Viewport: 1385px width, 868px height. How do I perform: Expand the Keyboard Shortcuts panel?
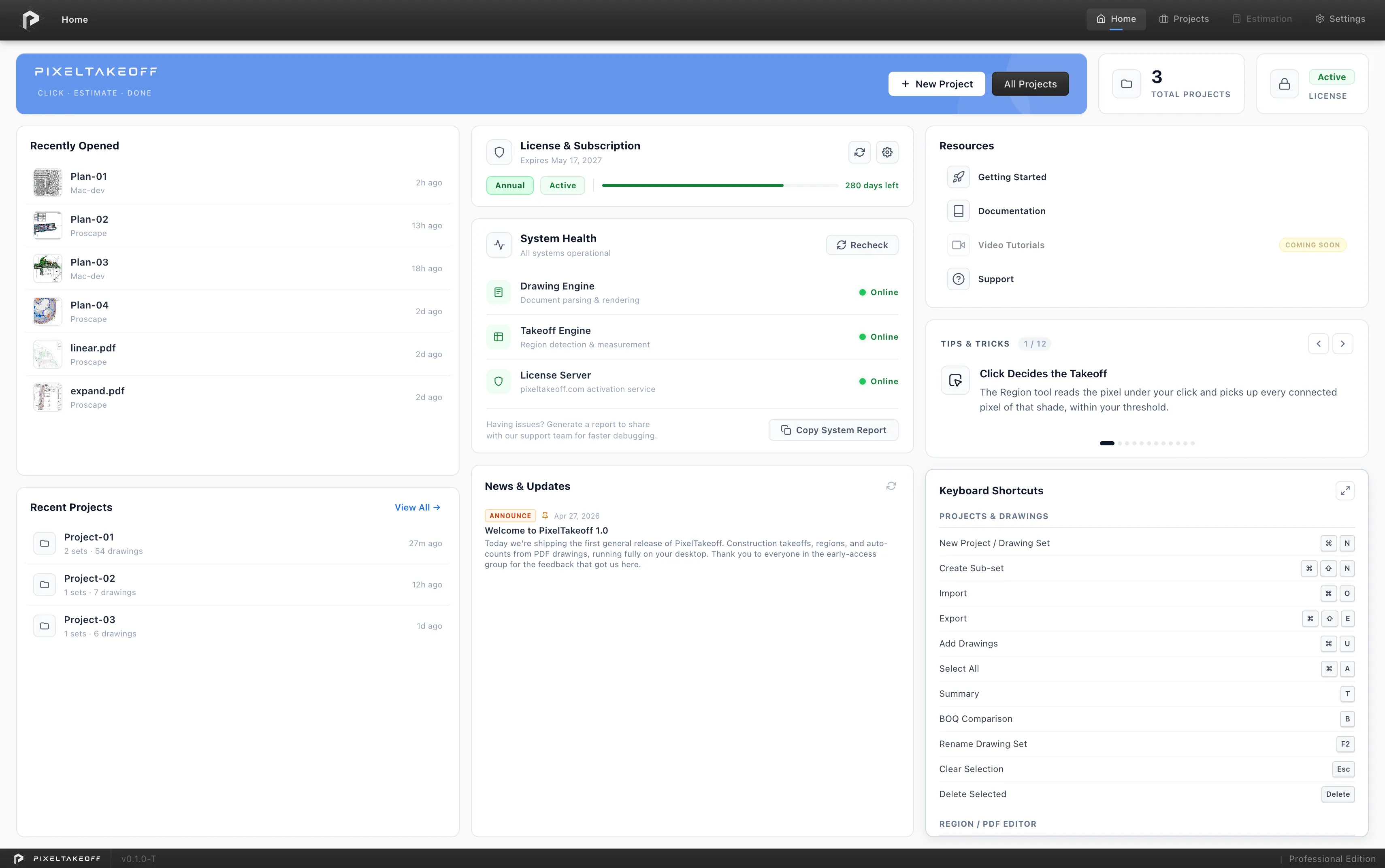pyautogui.click(x=1345, y=491)
